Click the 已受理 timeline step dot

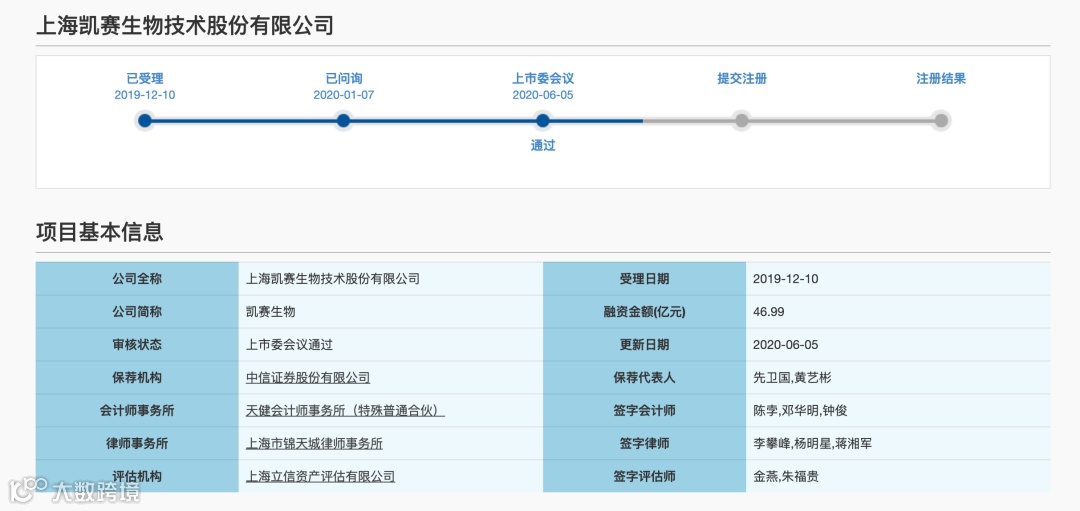[x=145, y=121]
